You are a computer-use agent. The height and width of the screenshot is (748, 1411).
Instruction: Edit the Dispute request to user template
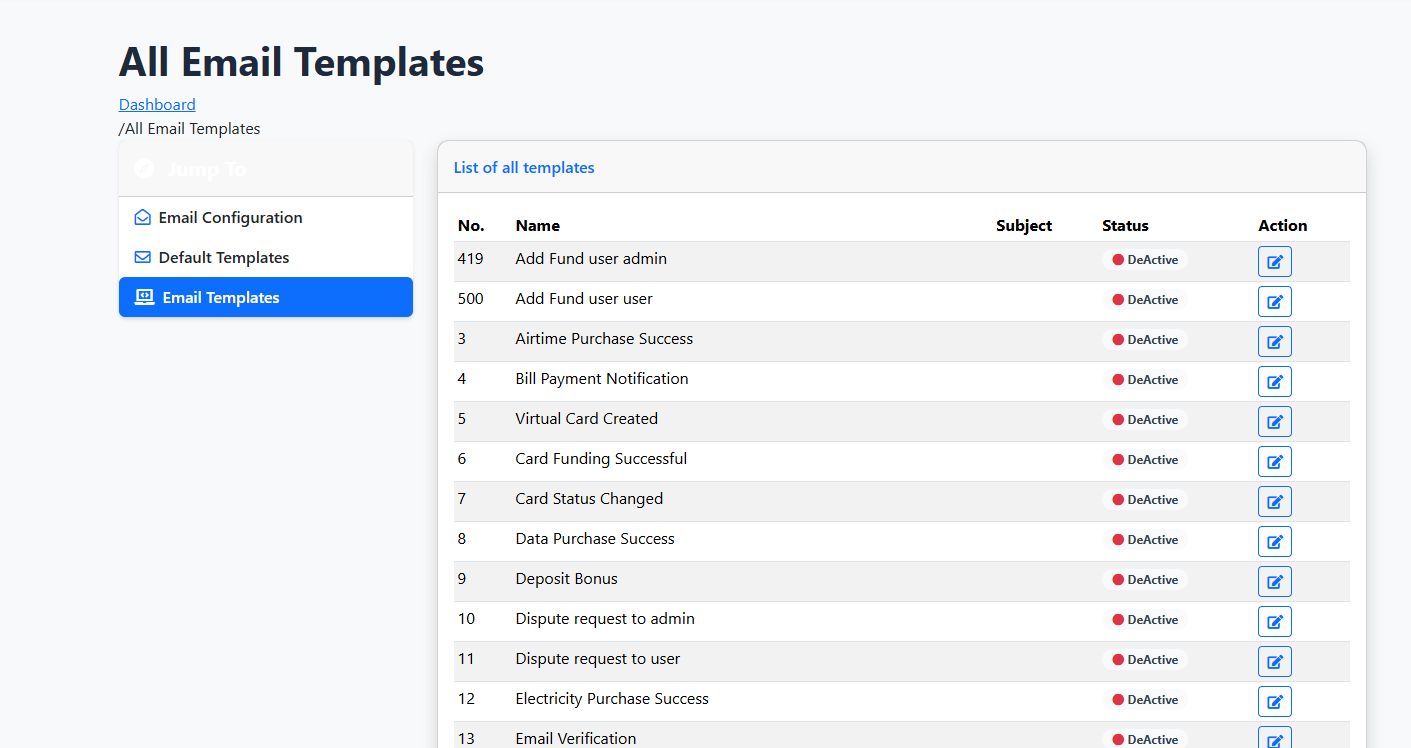[1274, 661]
